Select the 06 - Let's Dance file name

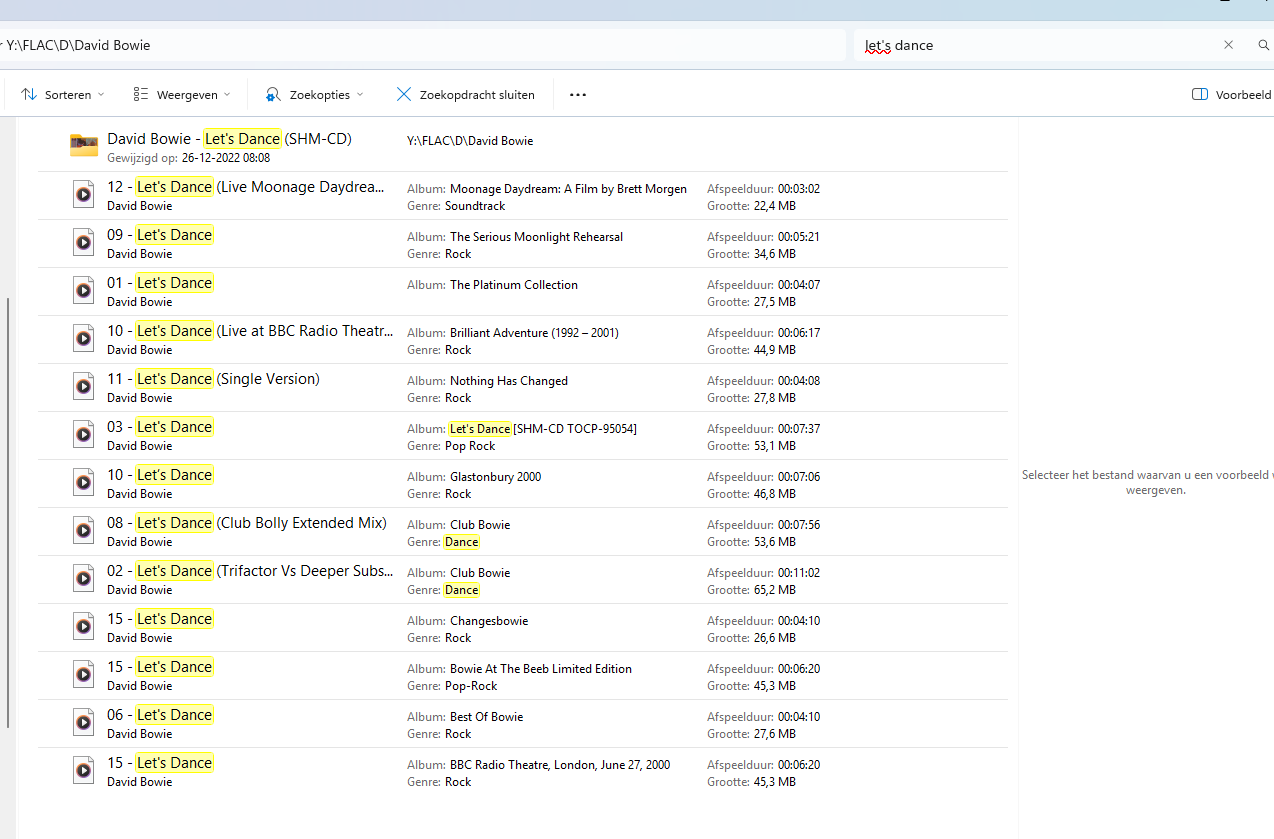[160, 715]
